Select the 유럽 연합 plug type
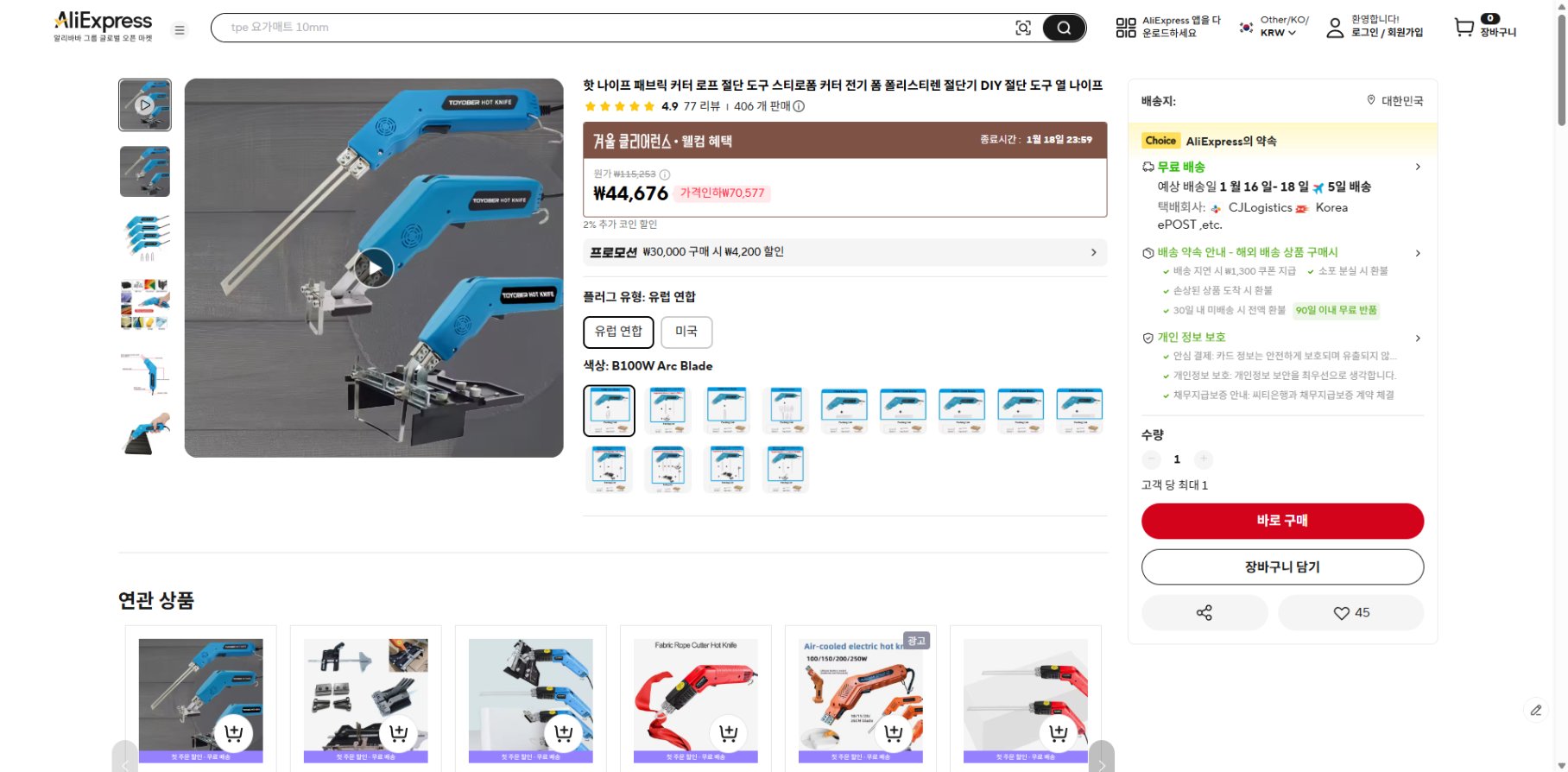The width and height of the screenshot is (1568, 772). point(618,332)
